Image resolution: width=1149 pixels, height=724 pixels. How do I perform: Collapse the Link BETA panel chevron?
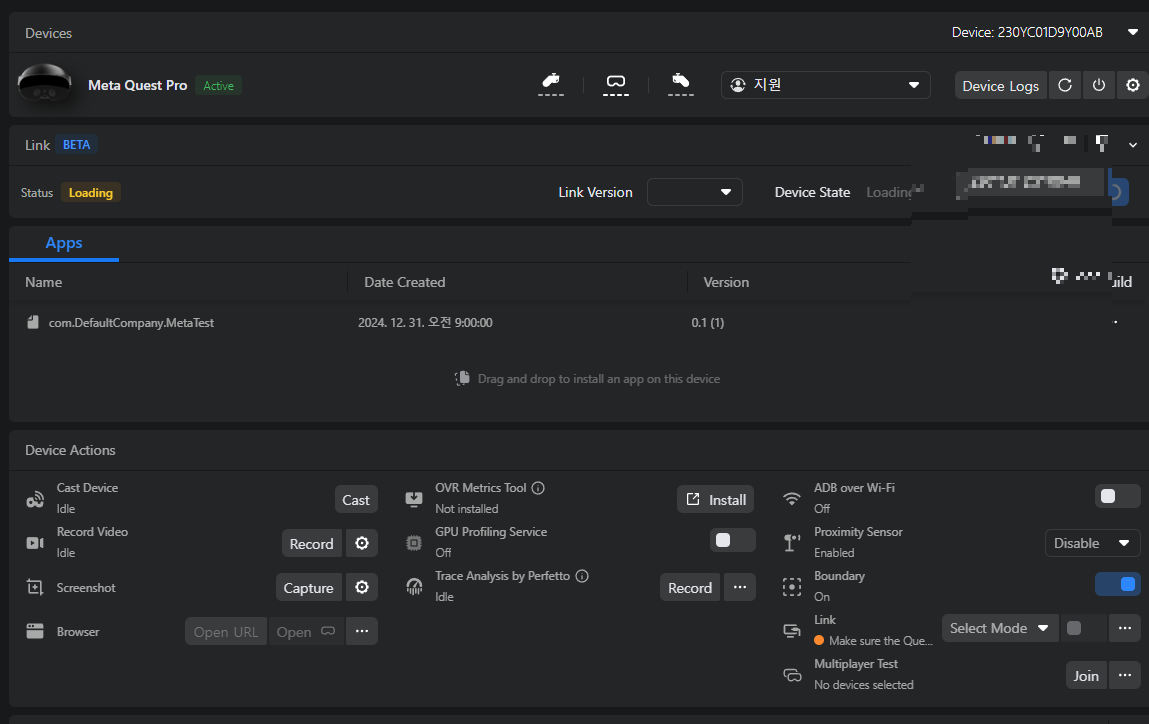(x=1133, y=145)
